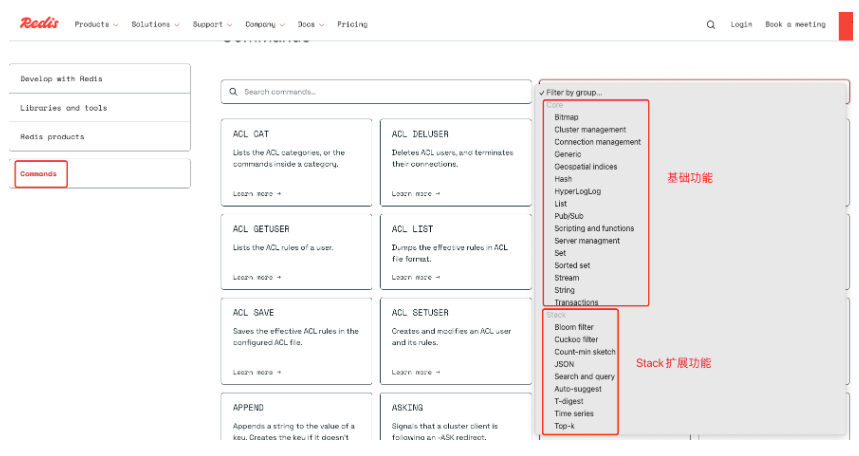Choose String group filter
This screenshot has height=456, width=859.
pos(564,290)
